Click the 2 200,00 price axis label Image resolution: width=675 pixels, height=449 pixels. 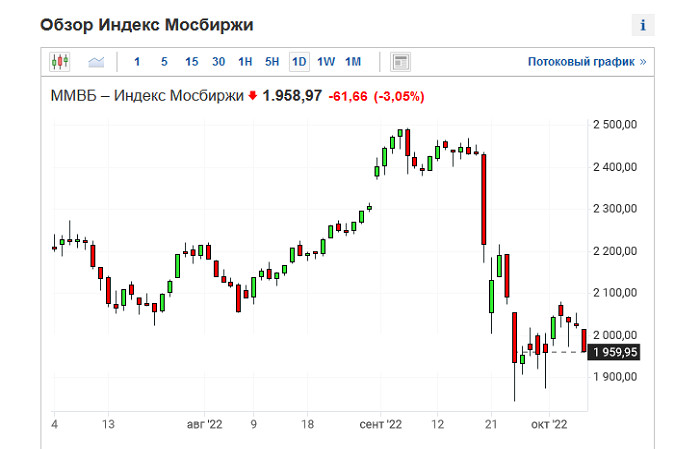coord(615,251)
